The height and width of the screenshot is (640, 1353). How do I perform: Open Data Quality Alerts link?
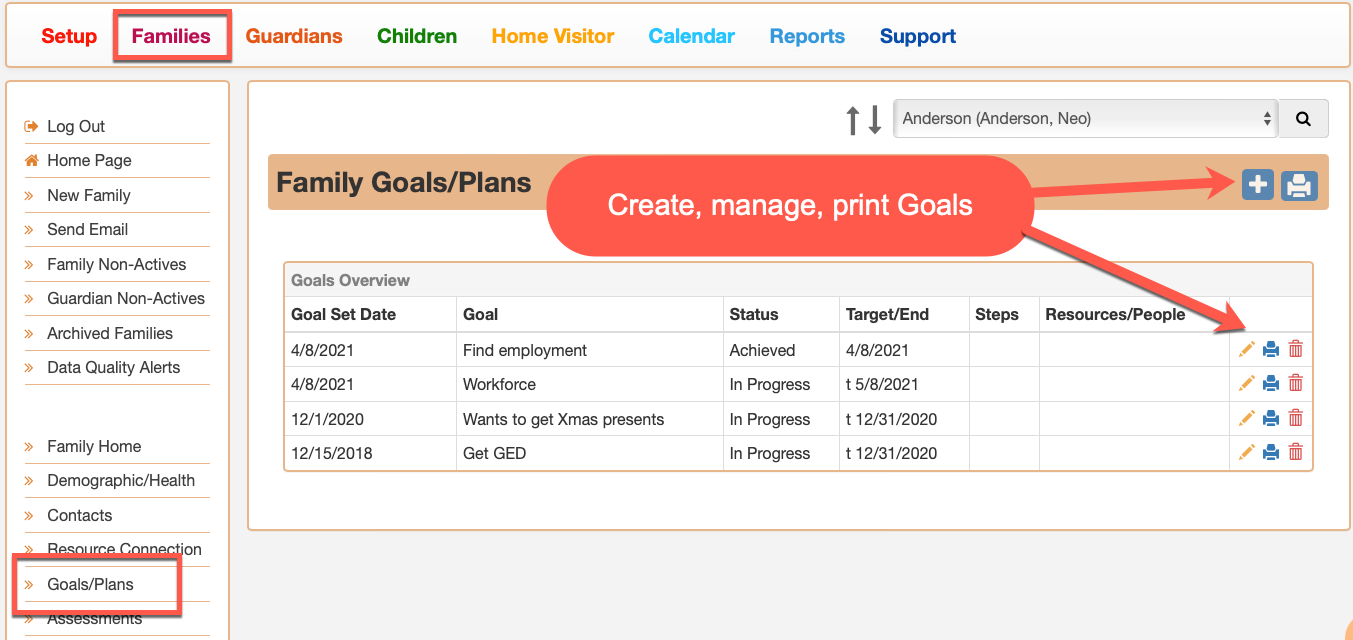tap(114, 367)
